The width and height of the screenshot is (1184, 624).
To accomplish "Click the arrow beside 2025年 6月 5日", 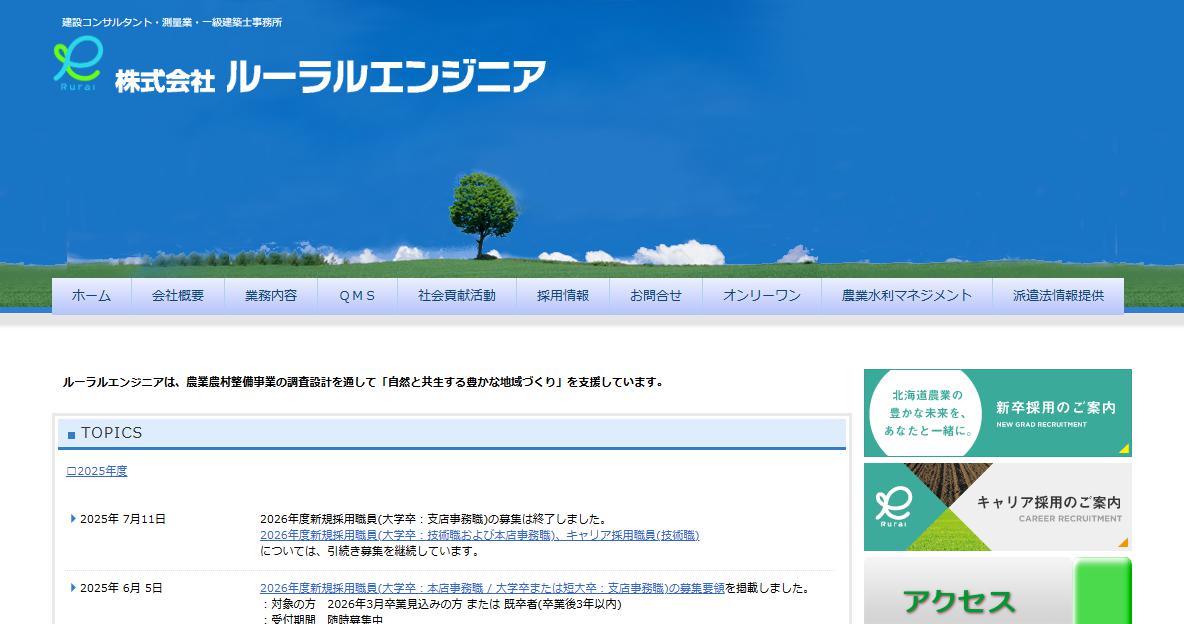I will click(73, 588).
